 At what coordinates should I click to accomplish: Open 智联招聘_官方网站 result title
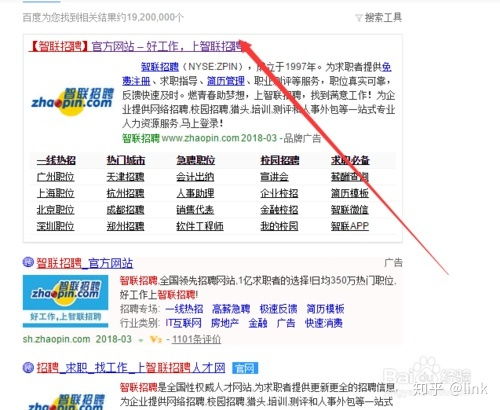tap(85, 263)
